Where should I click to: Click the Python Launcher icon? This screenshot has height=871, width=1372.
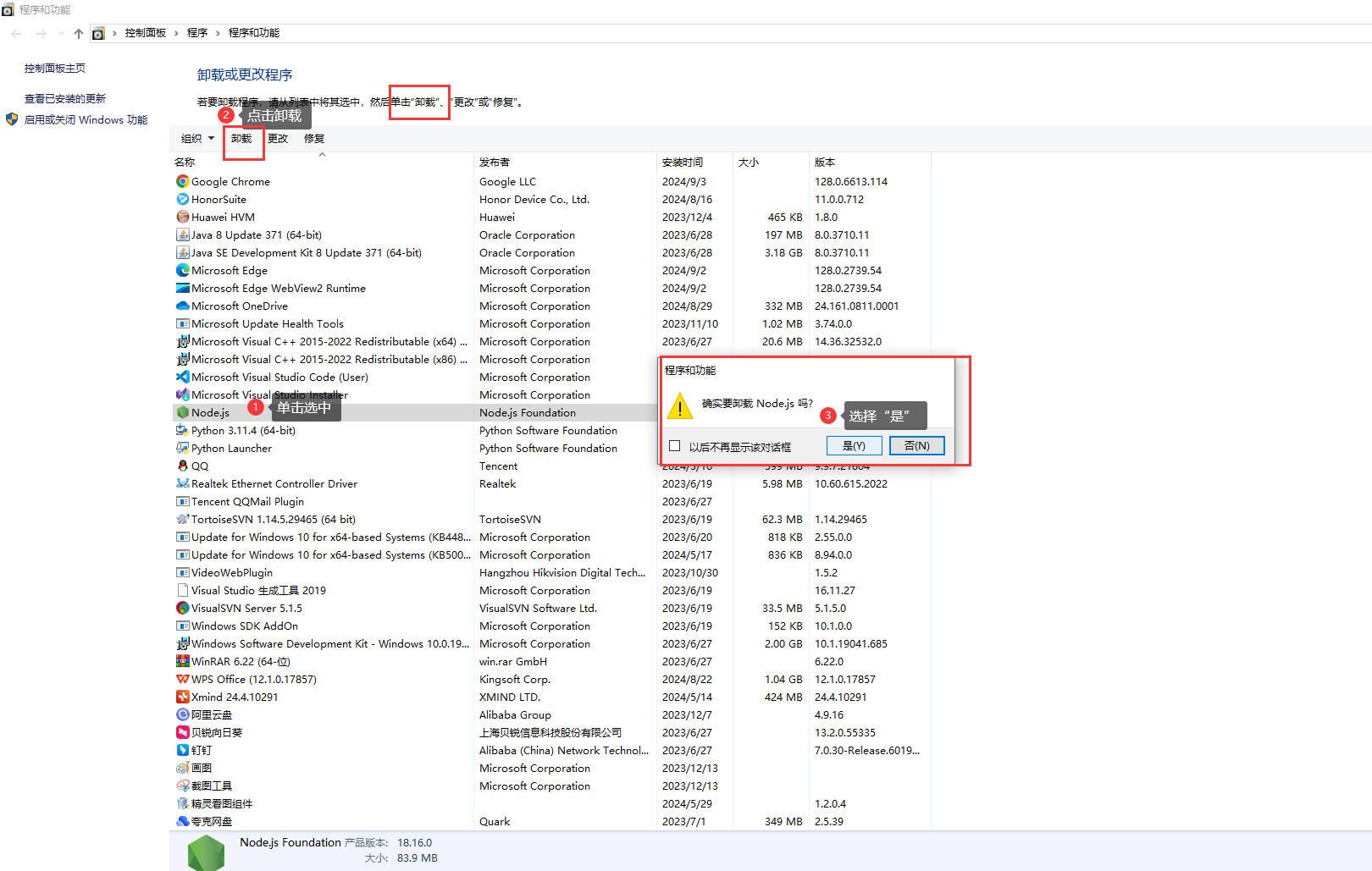pos(182,448)
